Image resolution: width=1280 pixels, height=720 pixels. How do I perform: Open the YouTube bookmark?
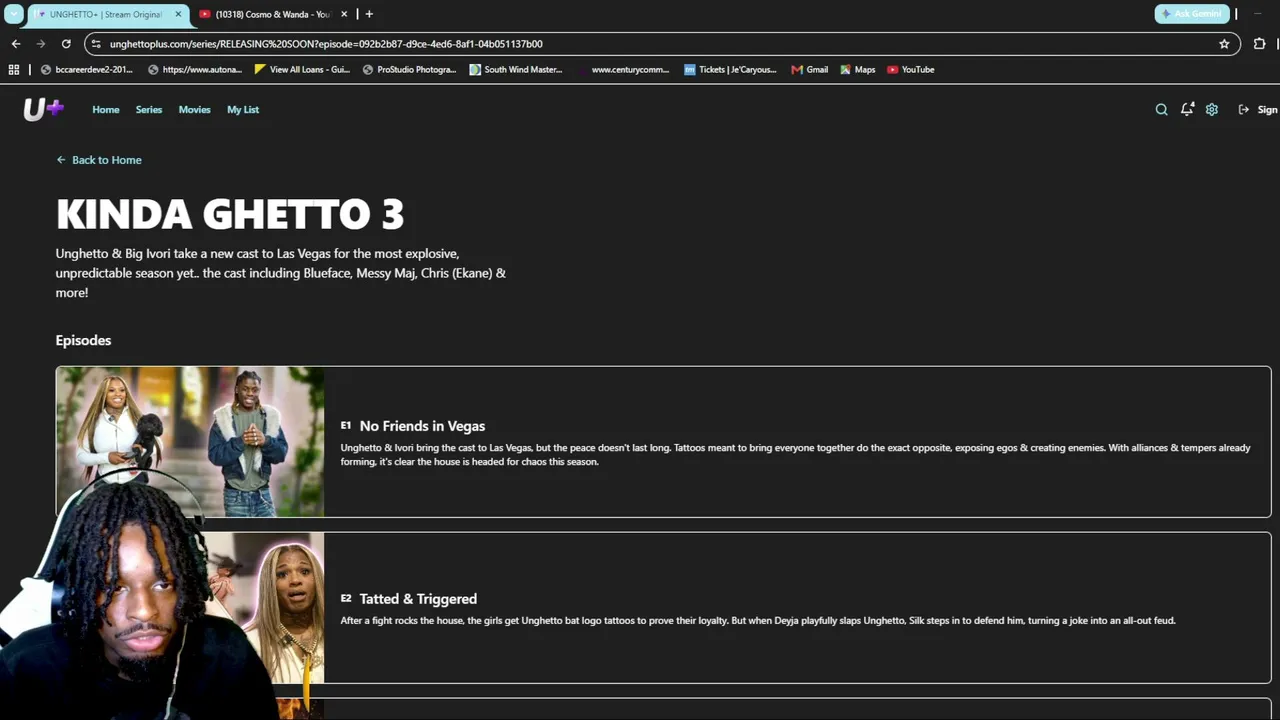point(911,70)
